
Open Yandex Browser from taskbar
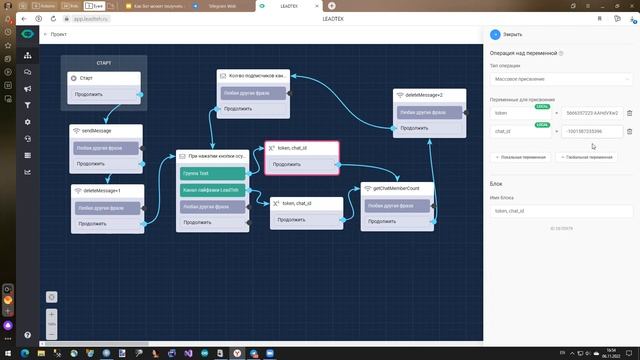pyautogui.click(x=237, y=353)
